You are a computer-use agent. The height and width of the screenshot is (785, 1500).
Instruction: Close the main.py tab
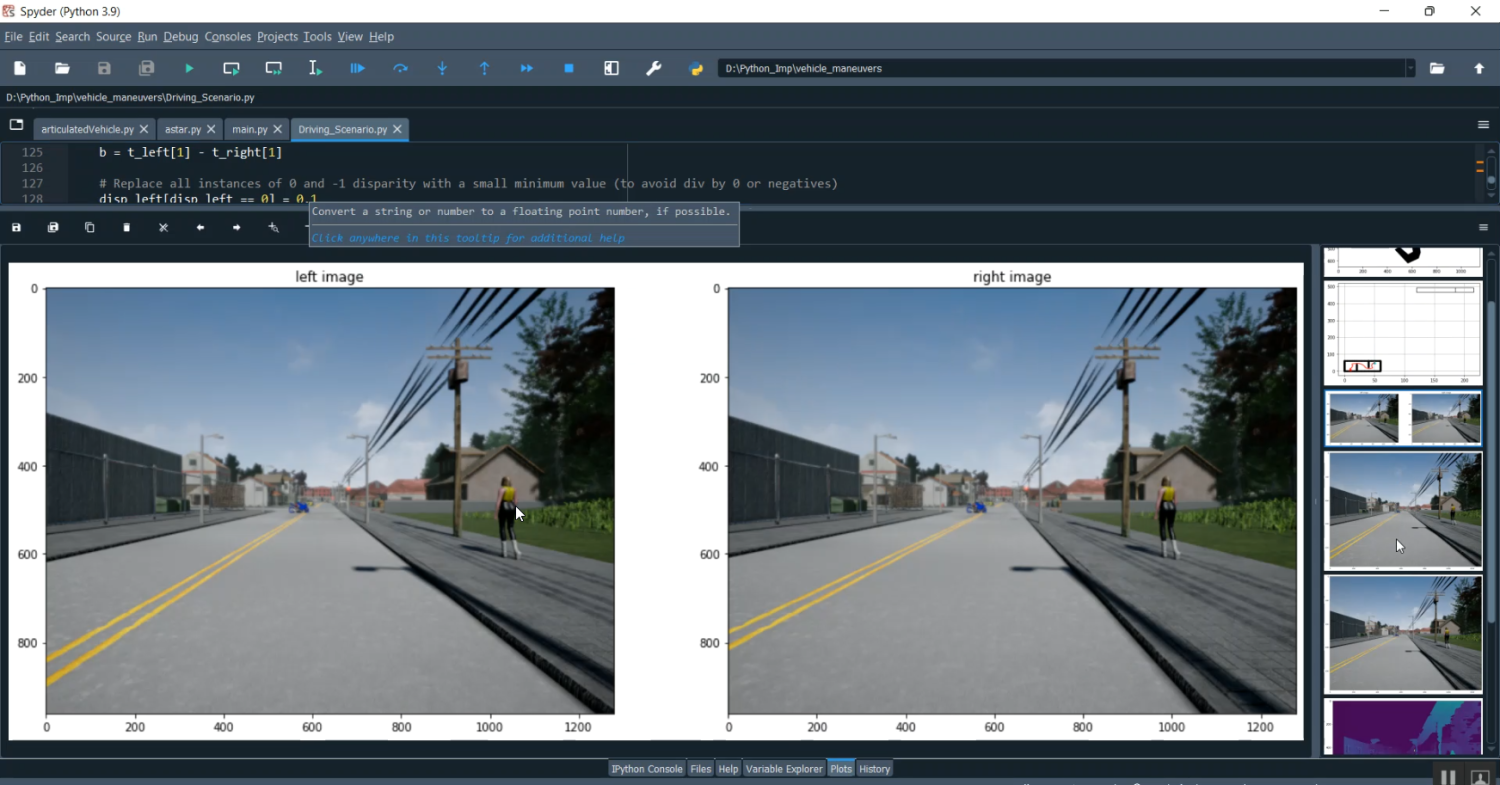point(279,130)
